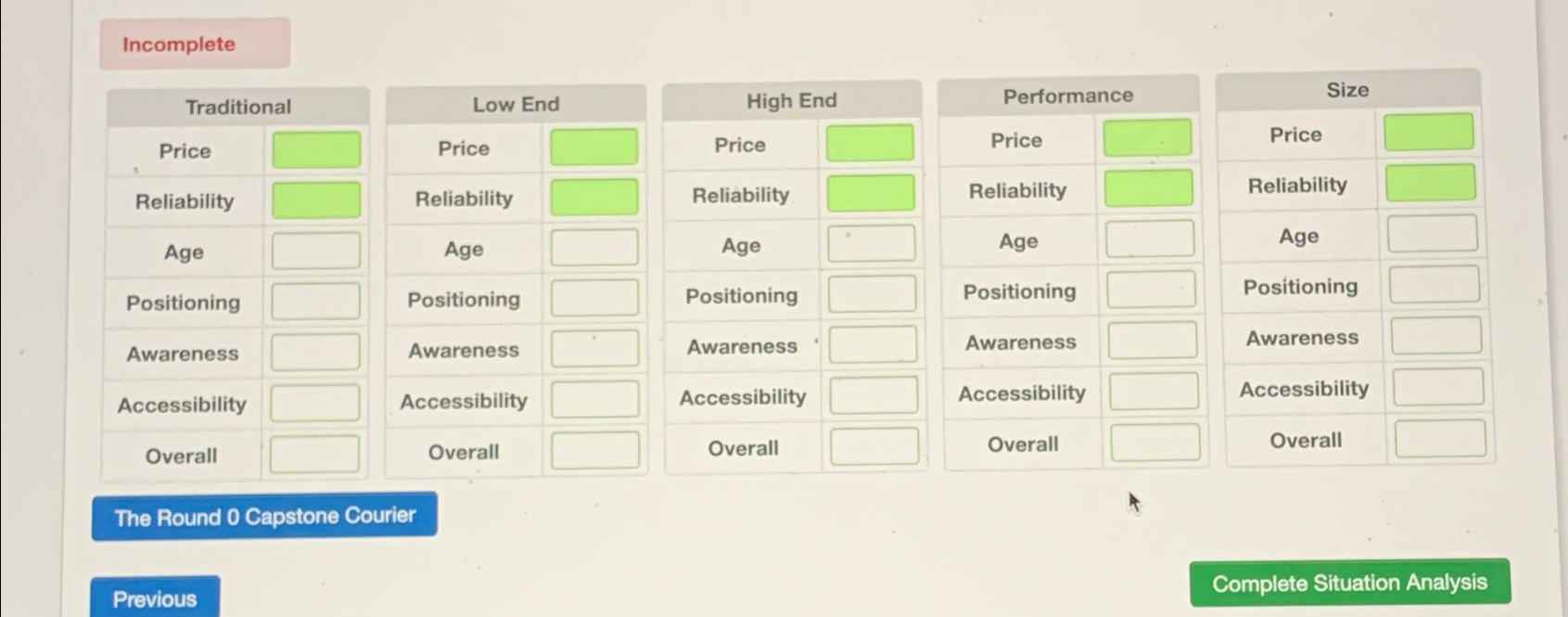The height and width of the screenshot is (617, 1568).
Task: Select the Positioning field for Low End
Action: (x=594, y=298)
